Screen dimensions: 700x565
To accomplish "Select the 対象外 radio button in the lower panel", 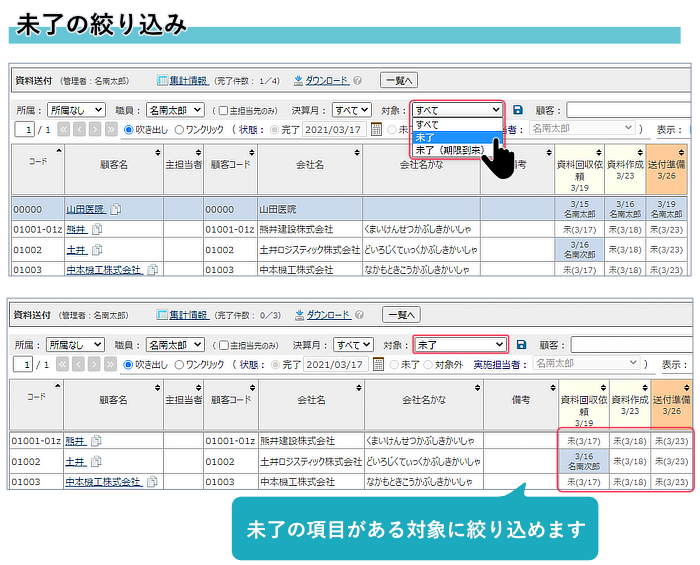I will click(x=430, y=364).
